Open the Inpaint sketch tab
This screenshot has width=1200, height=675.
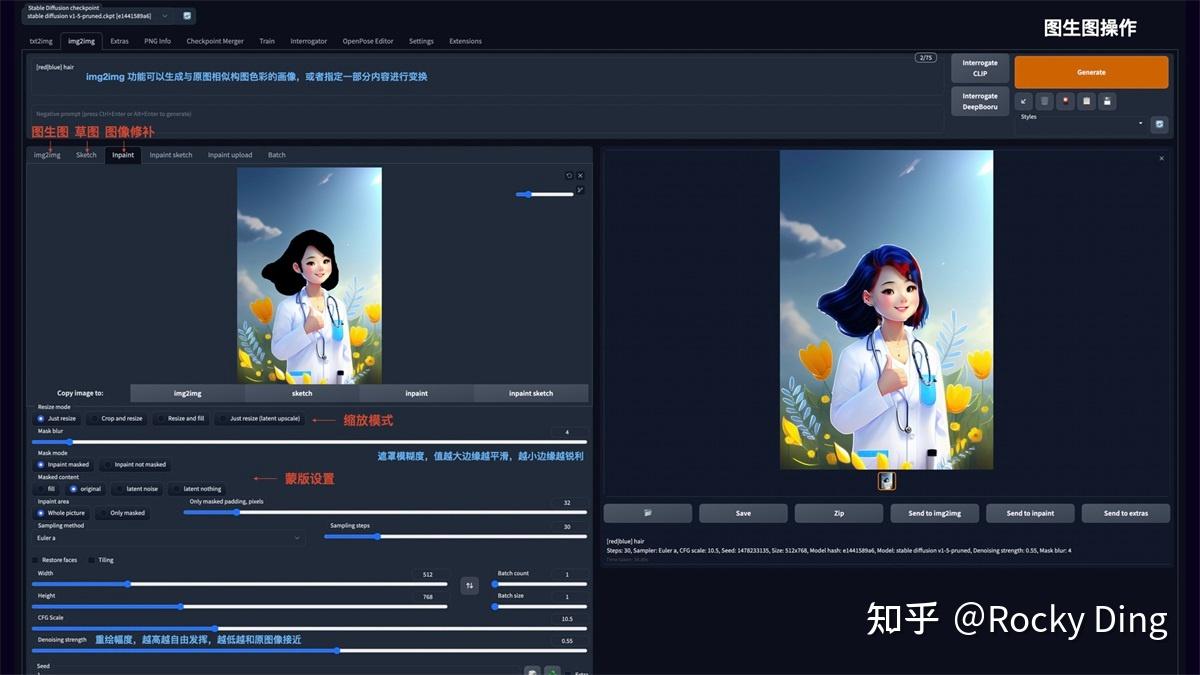[170, 155]
